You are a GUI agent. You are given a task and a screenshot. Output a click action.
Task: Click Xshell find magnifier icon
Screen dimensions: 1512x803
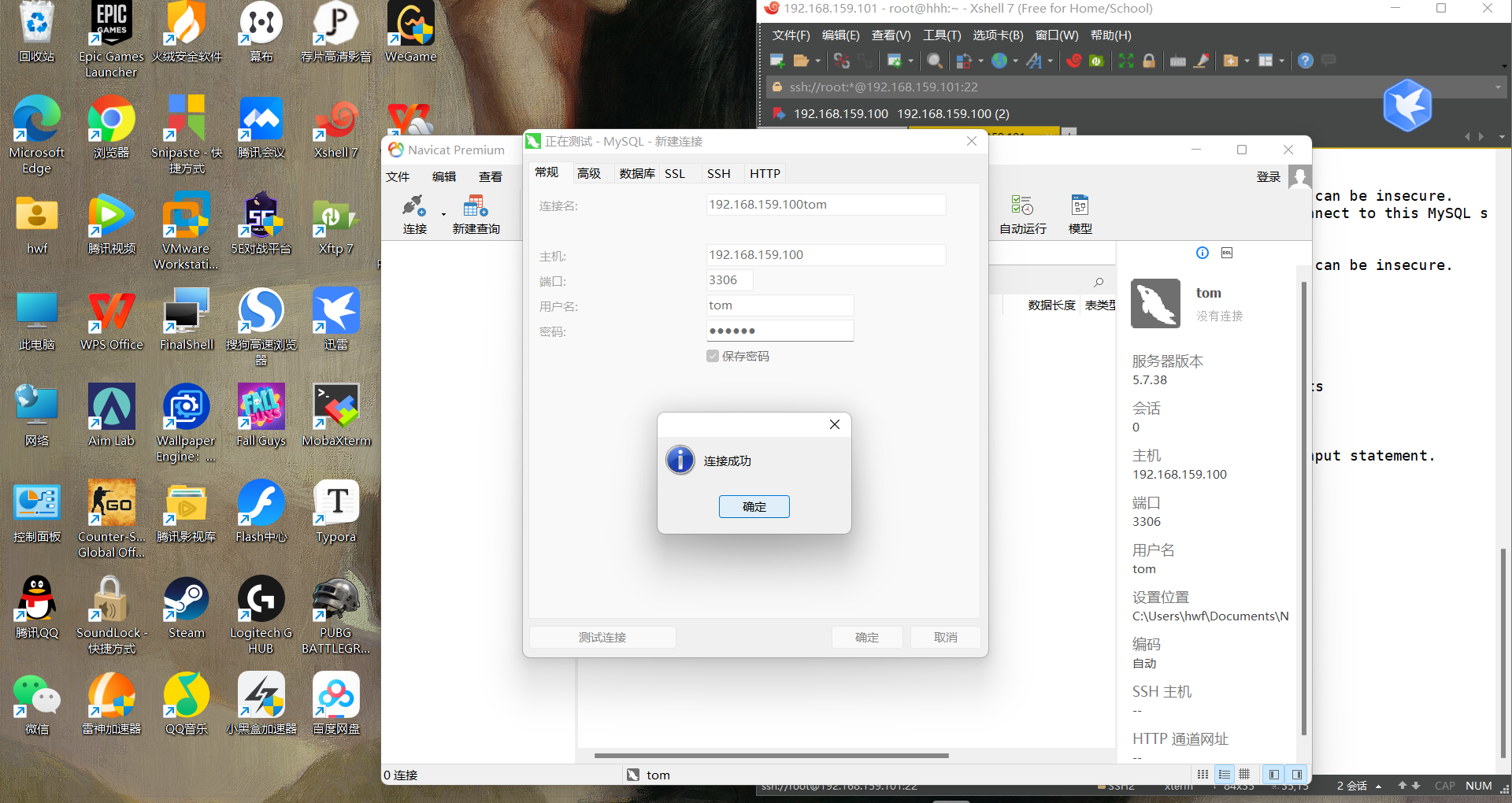[x=935, y=61]
